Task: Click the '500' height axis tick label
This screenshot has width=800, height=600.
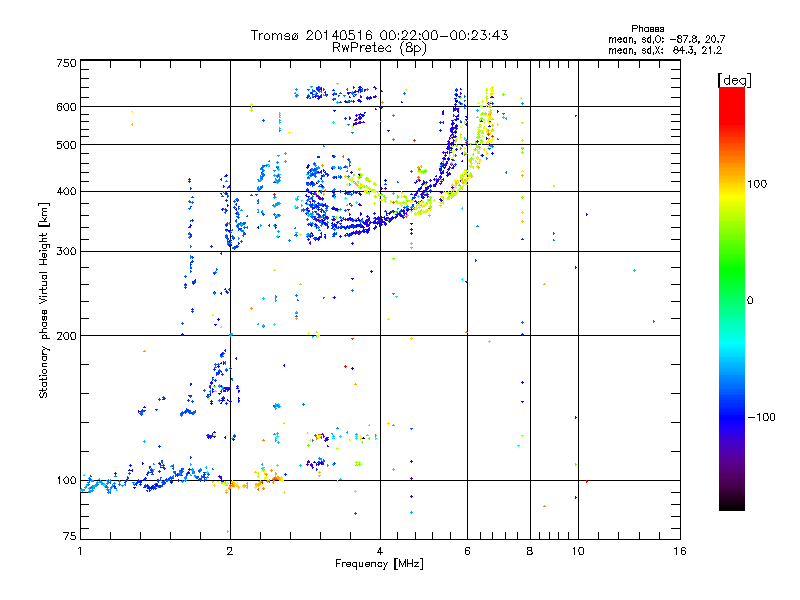Action: 66,145
